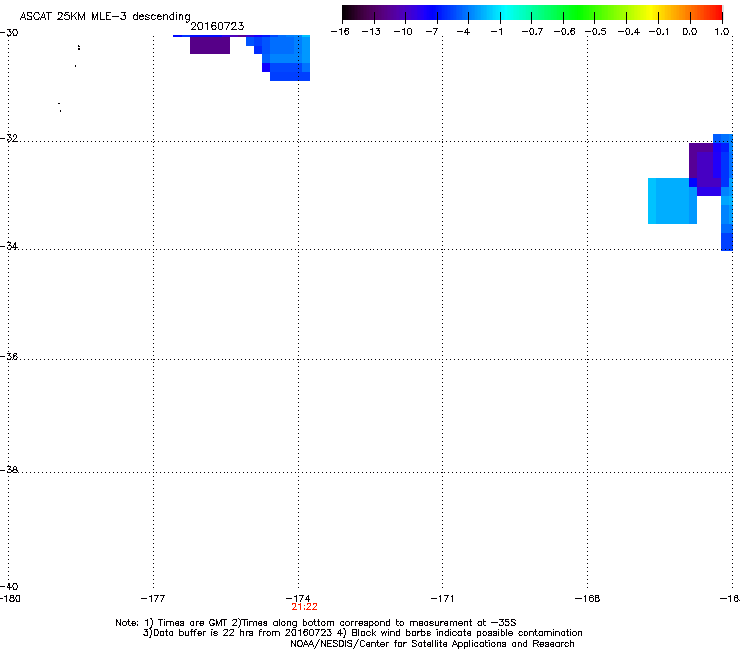This screenshot has width=740, height=650.
Task: Click the "-30" latitude label
Action: click(x=9, y=33)
